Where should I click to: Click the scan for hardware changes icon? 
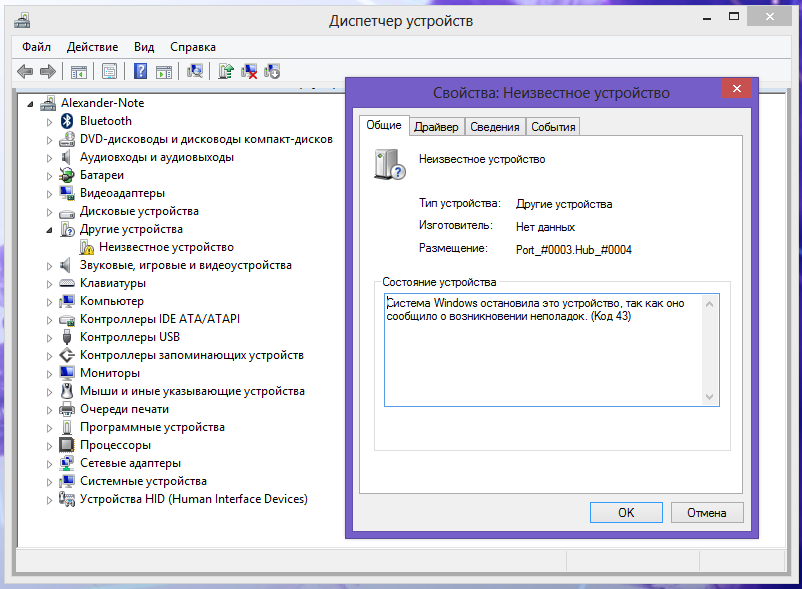pyautogui.click(x=195, y=71)
